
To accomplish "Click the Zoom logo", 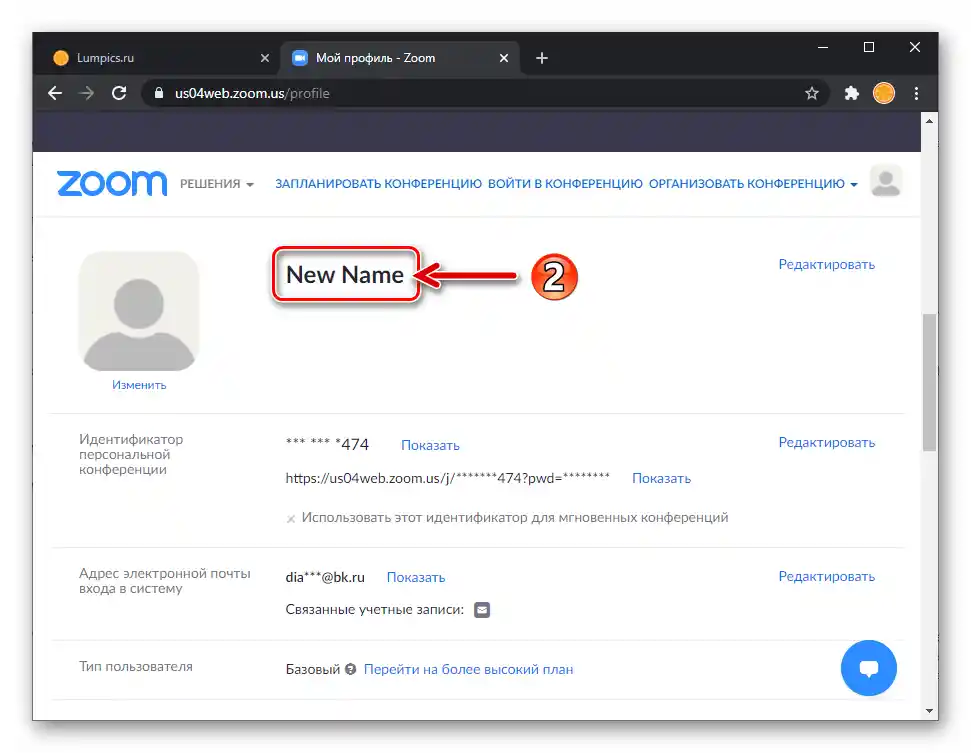I will tap(112, 184).
